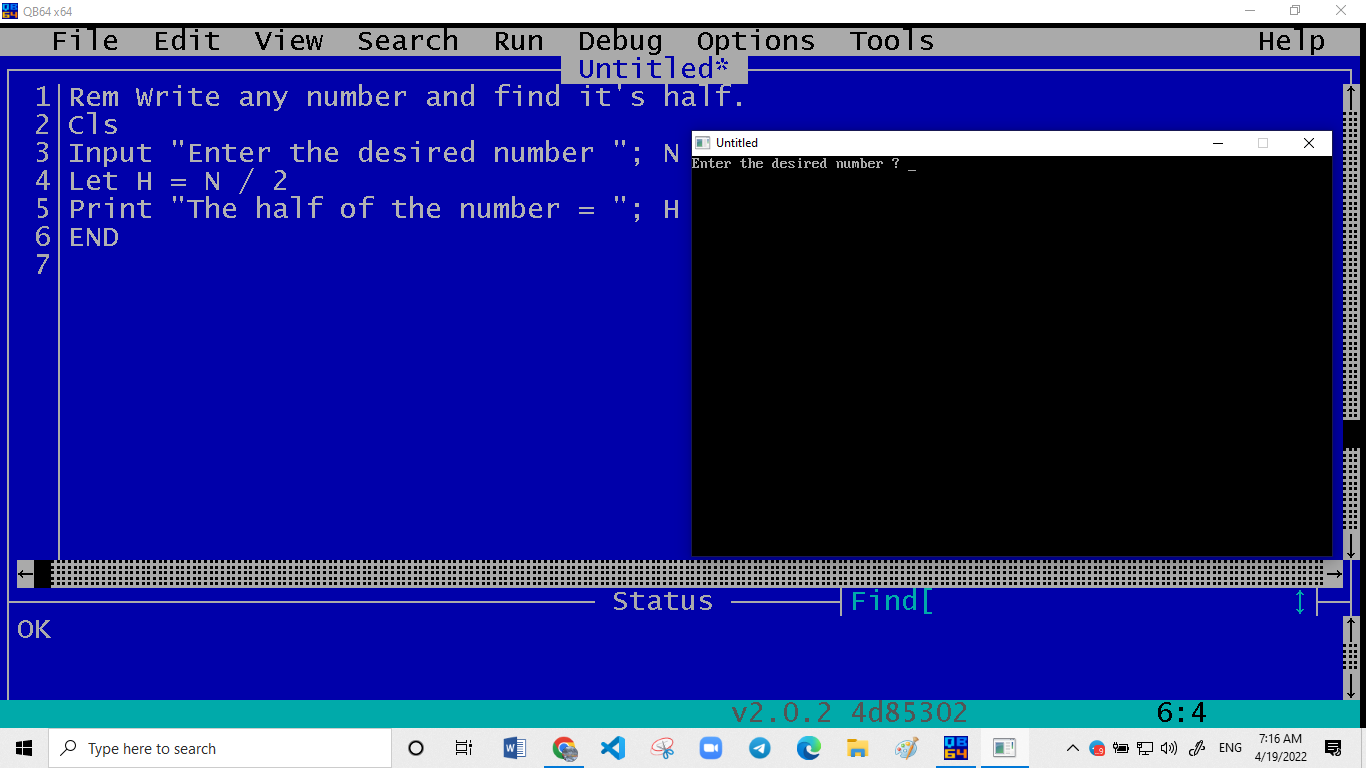This screenshot has width=1366, height=768.
Task: Click the QB64 taskbar icon
Action: coord(956,748)
